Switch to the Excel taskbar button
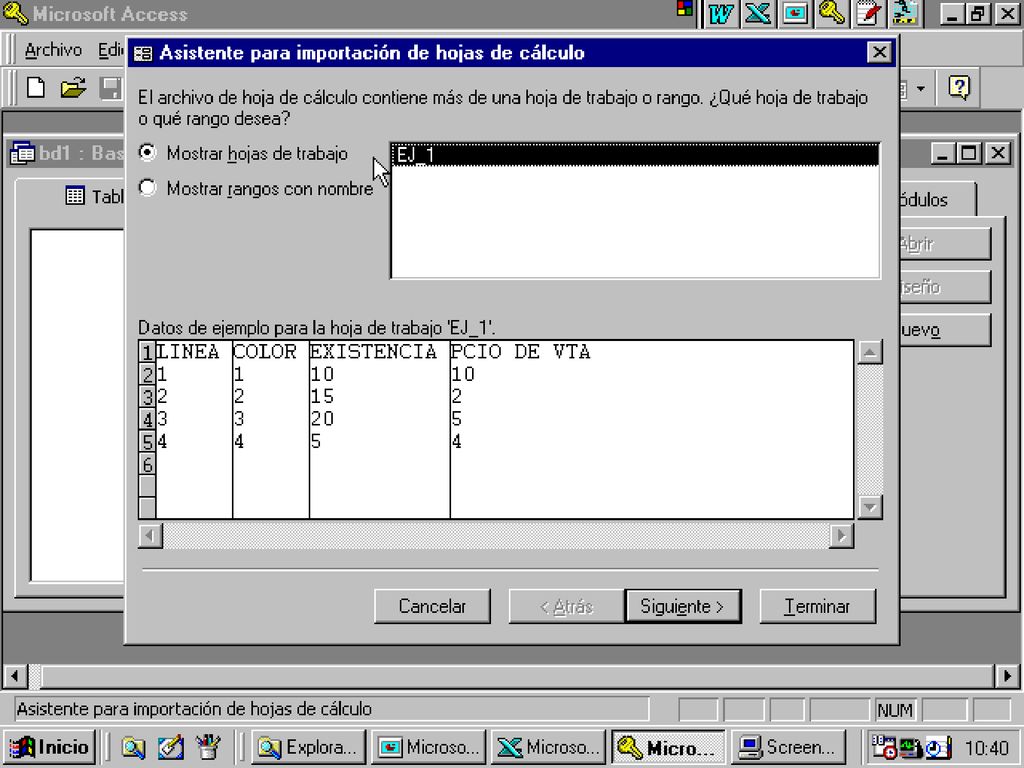Image resolution: width=1024 pixels, height=768 pixels. pos(549,747)
